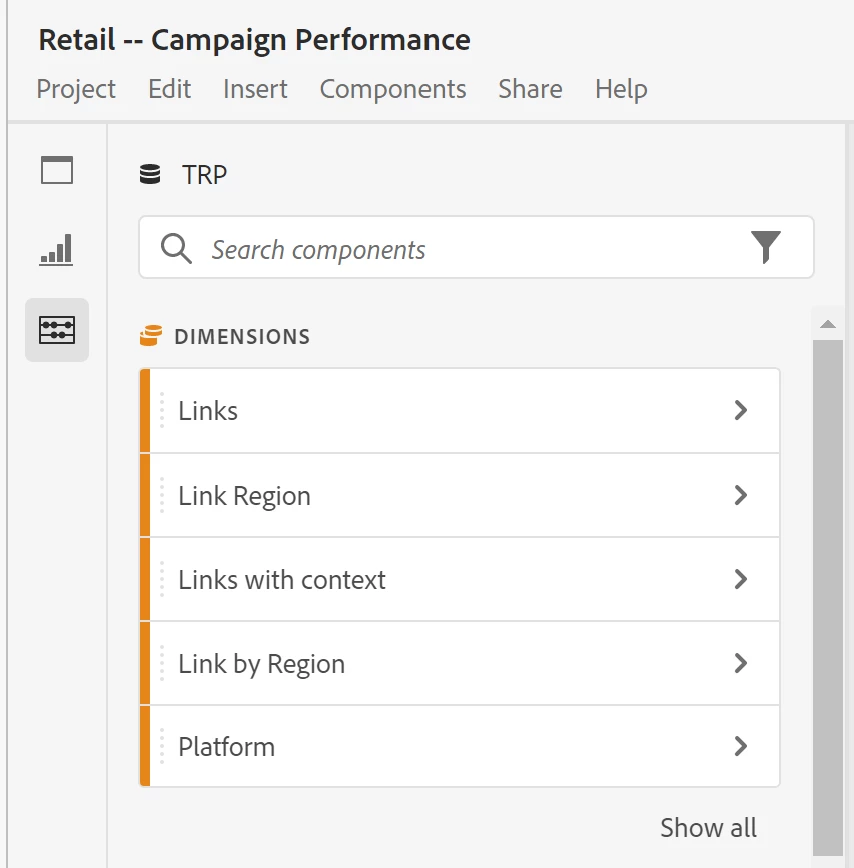Expand the Link Region chevron
This screenshot has width=854, height=868.
pos(741,495)
